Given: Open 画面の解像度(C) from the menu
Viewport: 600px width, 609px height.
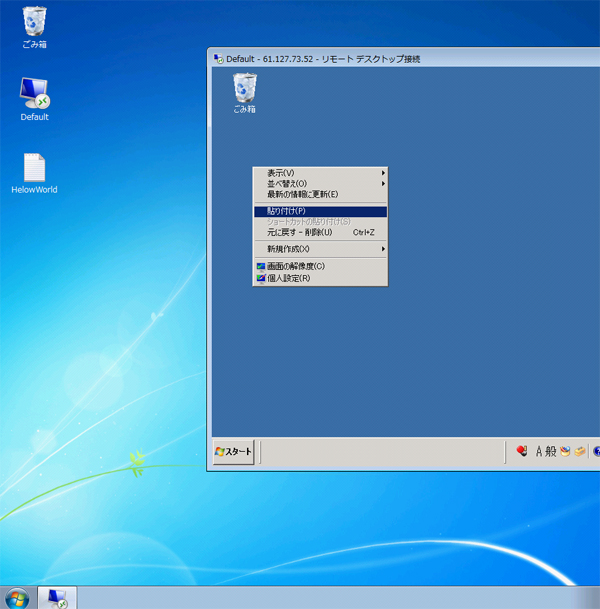Looking at the screenshot, I should coord(320,266).
